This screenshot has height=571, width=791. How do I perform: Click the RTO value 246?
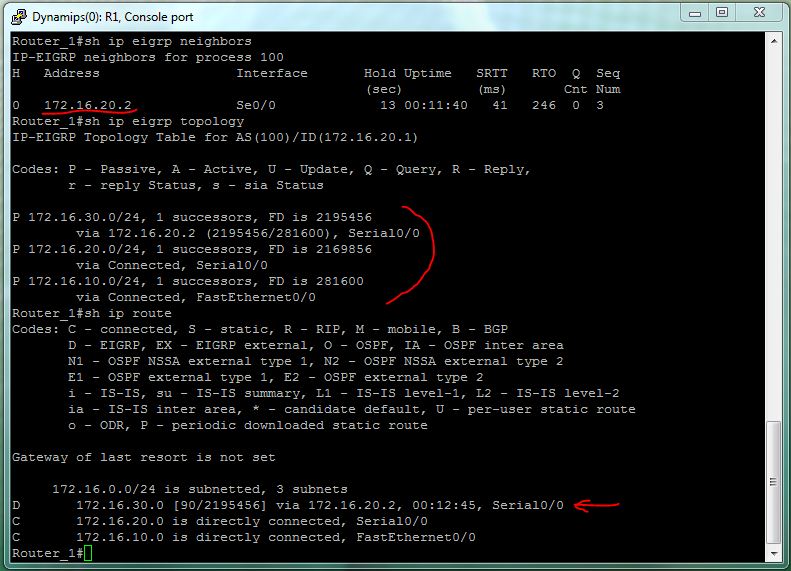(544, 105)
